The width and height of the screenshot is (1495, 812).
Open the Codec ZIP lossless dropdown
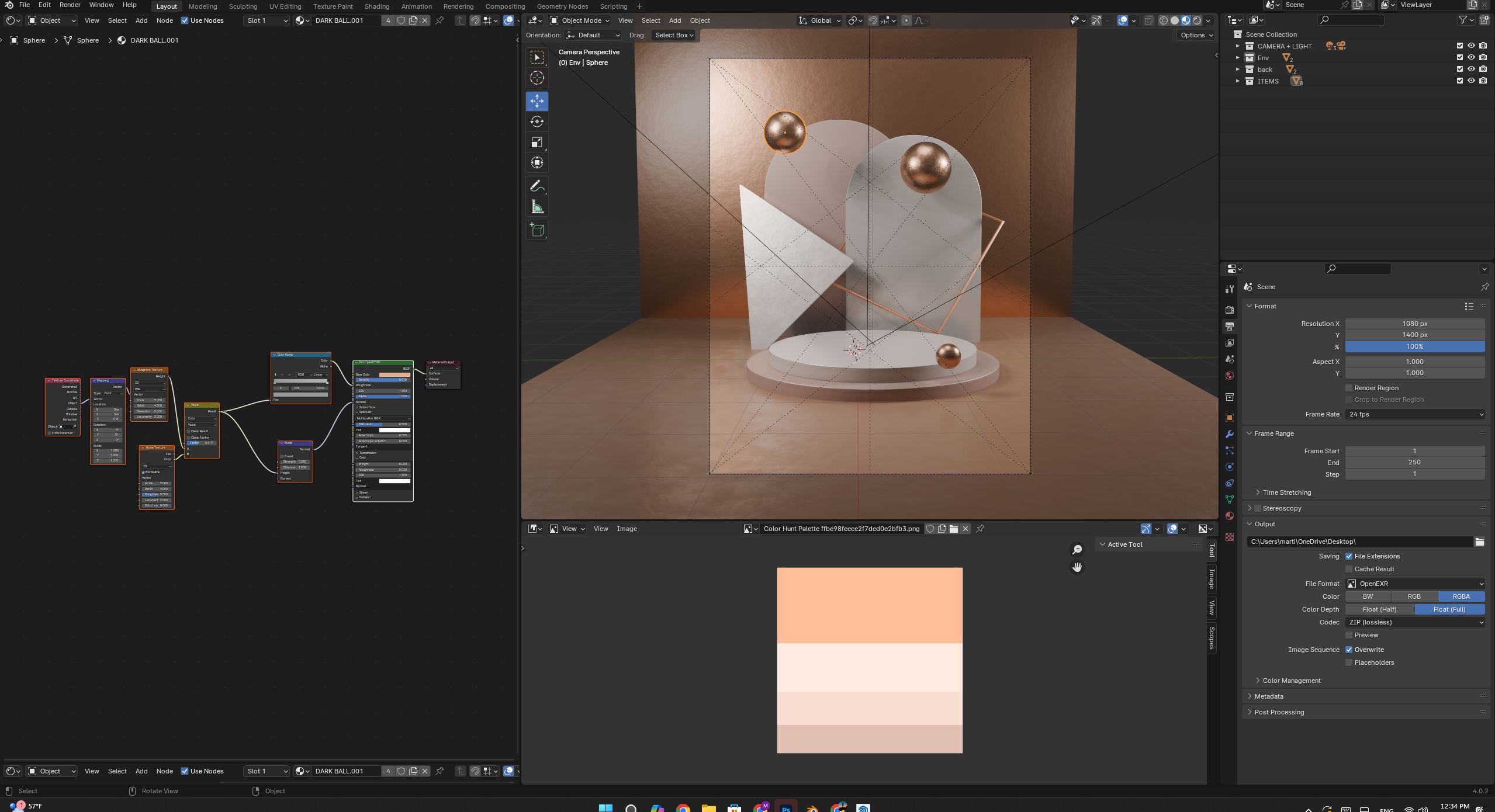[1415, 622]
